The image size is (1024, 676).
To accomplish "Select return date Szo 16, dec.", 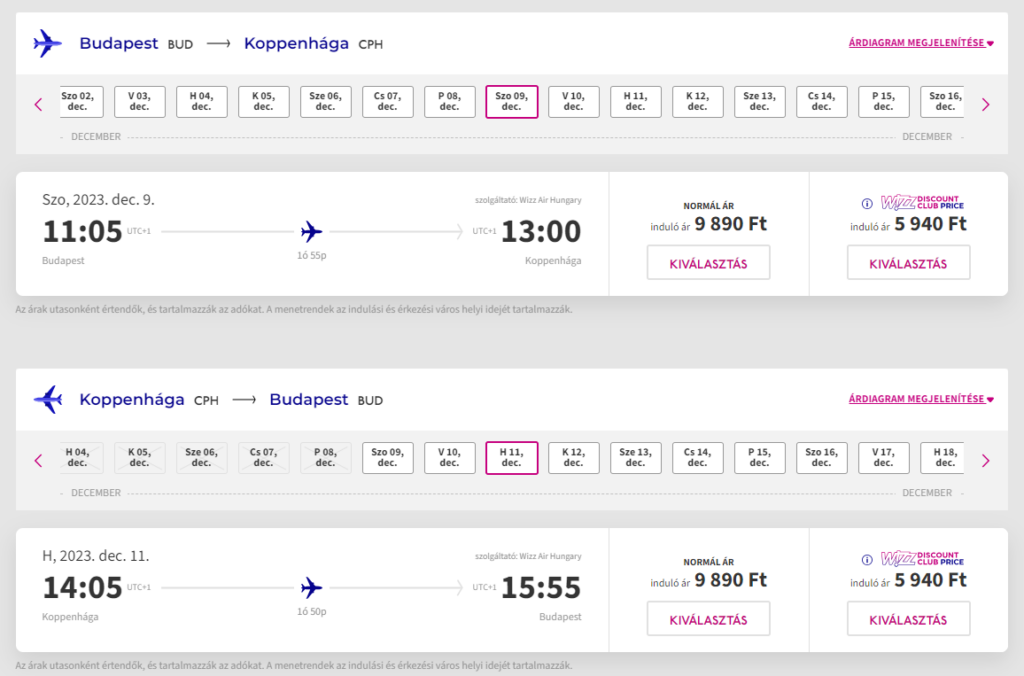I will tap(822, 457).
